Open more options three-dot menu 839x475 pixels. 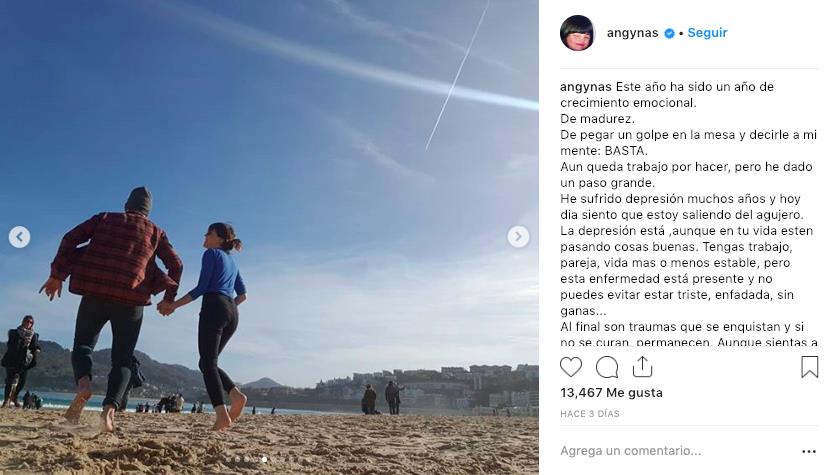point(809,451)
